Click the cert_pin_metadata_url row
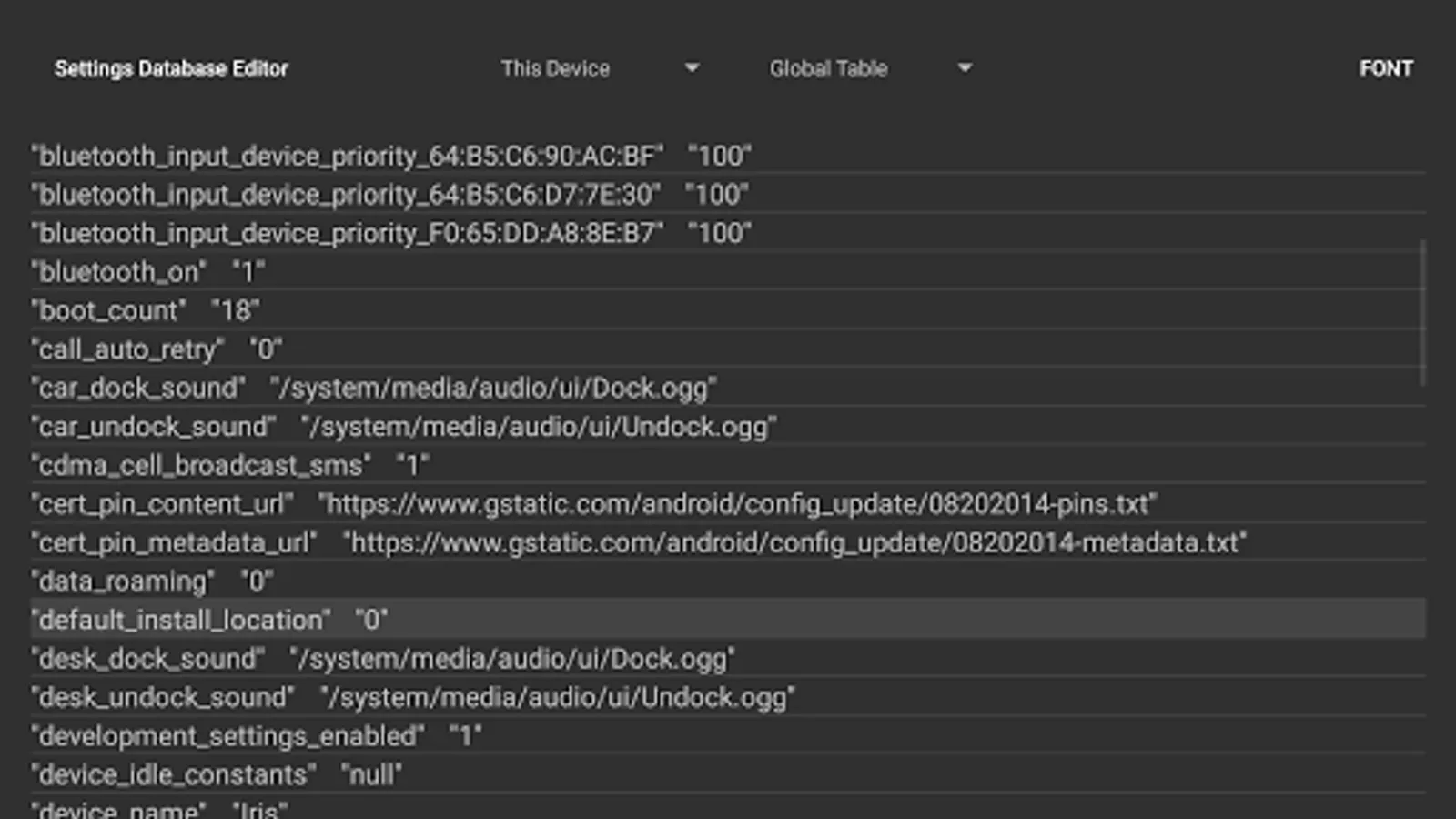The image size is (1456, 819). (x=637, y=542)
